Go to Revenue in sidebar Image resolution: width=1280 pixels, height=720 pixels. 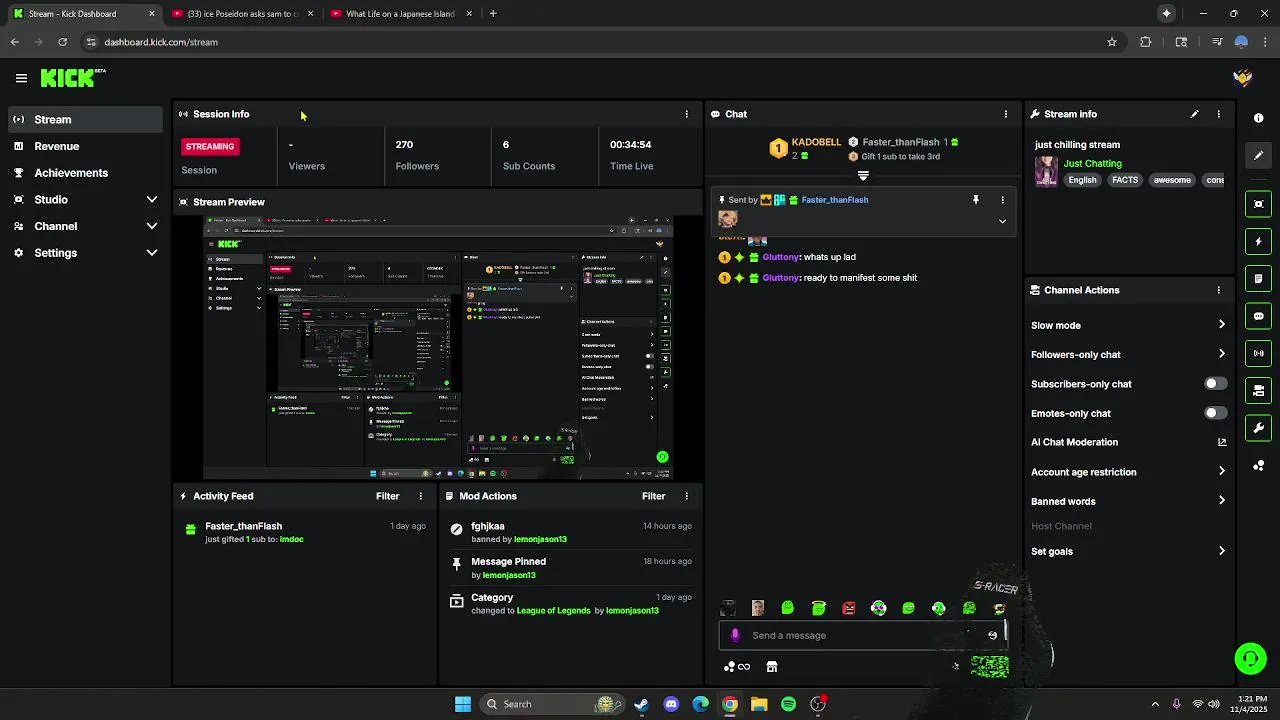pyautogui.click(x=85, y=146)
